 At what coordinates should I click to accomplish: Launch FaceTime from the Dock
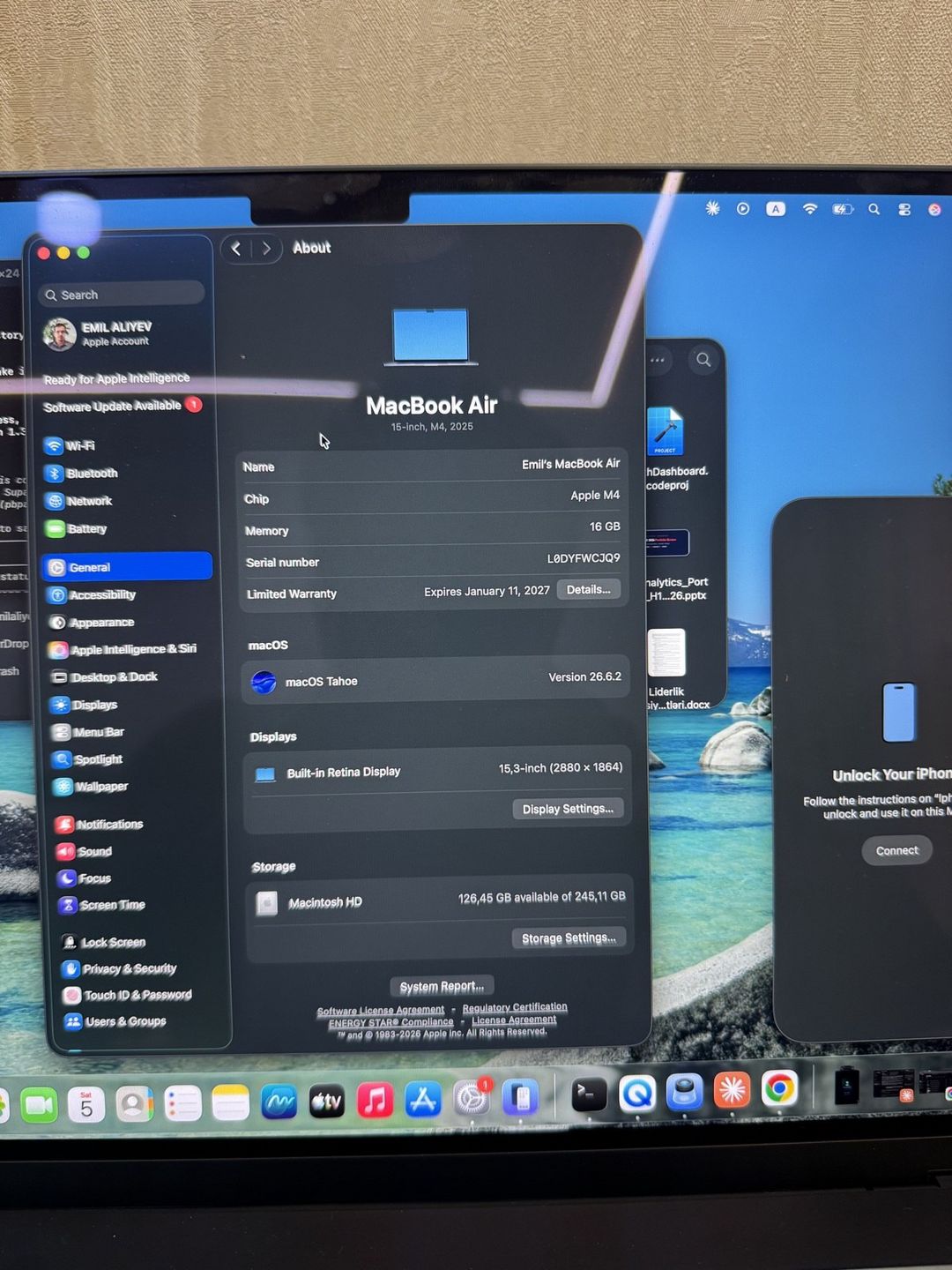[x=39, y=1105]
